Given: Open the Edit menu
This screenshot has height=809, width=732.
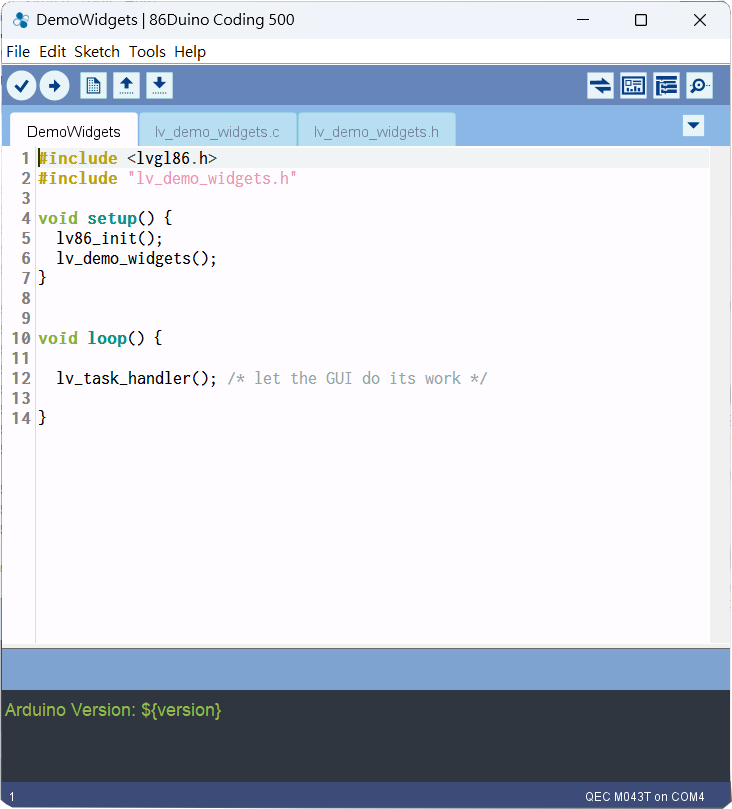Looking at the screenshot, I should pos(52,52).
